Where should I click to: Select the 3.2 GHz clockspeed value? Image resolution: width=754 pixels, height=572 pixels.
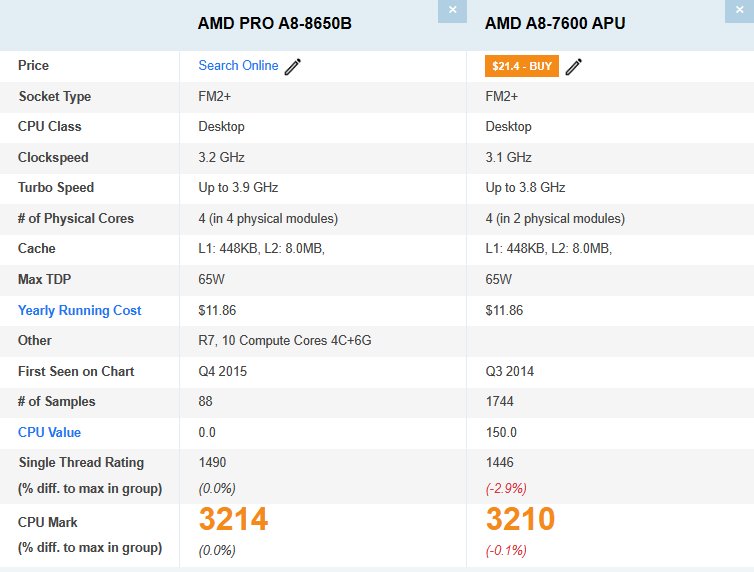click(x=221, y=158)
